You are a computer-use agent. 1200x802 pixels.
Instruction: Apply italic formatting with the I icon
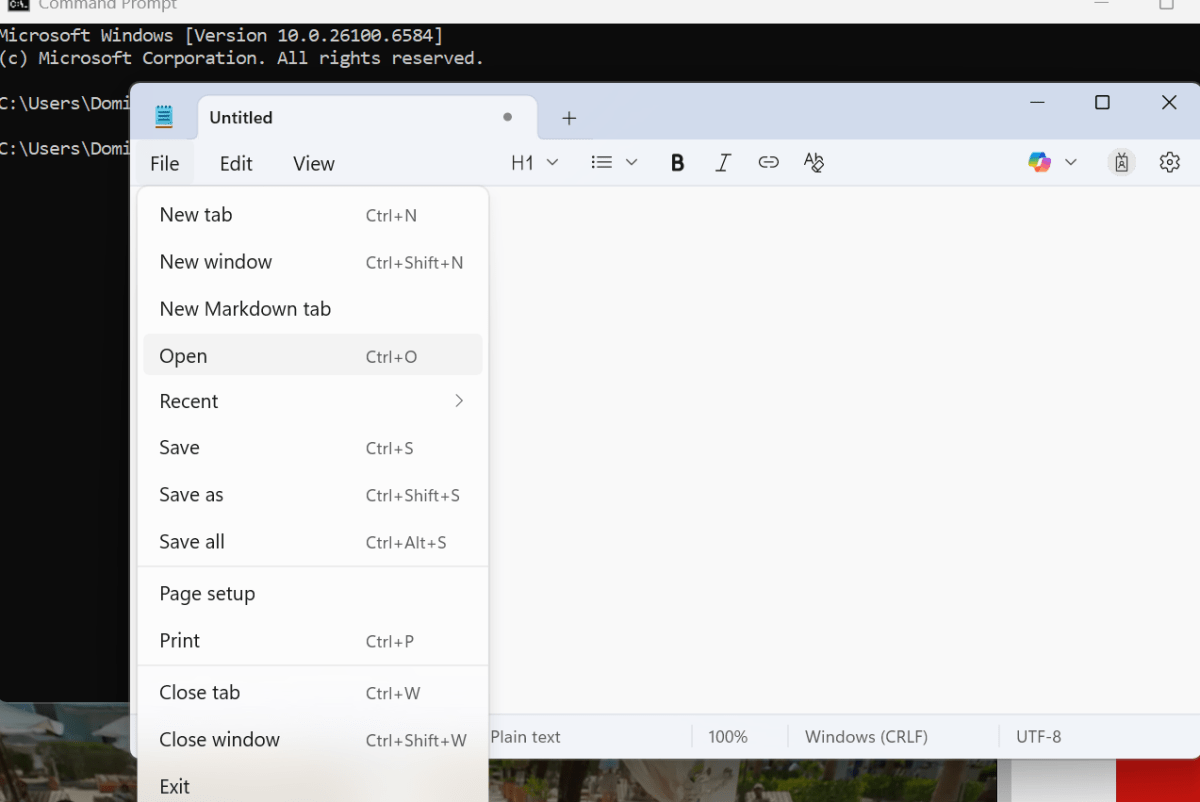[723, 163]
